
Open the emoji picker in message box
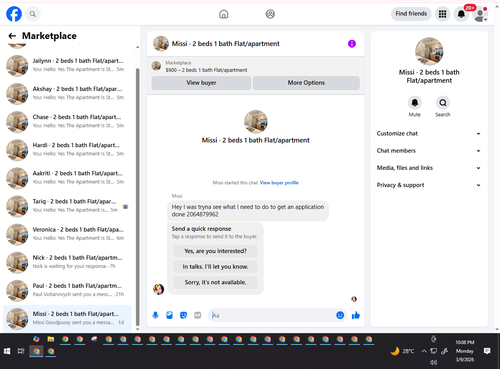point(340,315)
